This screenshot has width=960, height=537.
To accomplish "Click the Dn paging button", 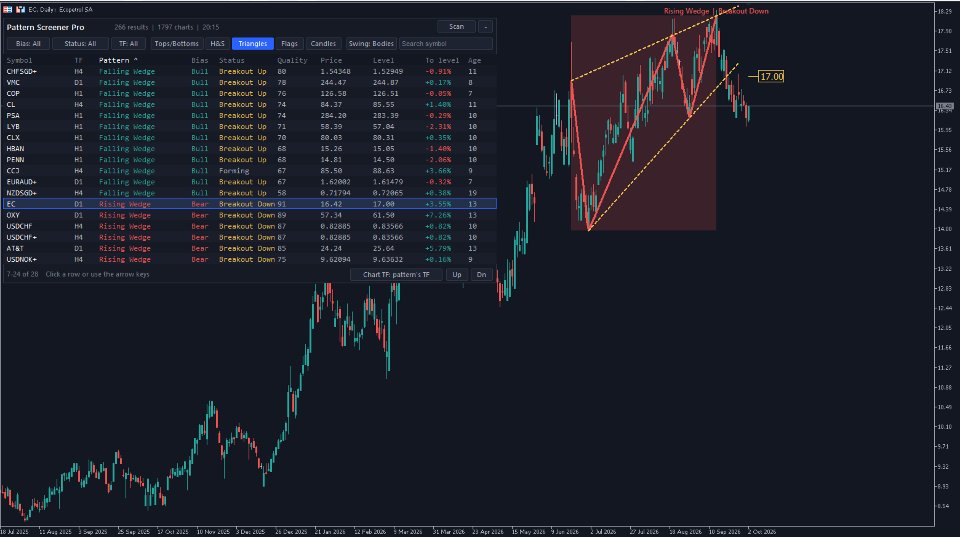I will tap(481, 274).
